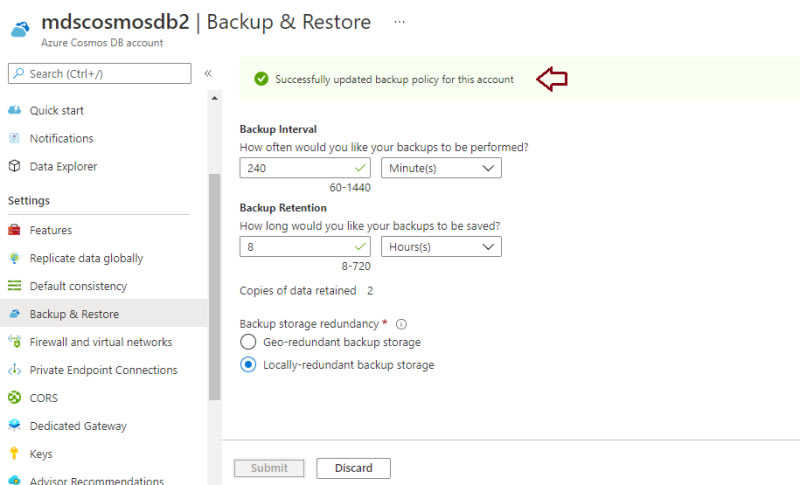The width and height of the screenshot is (800, 485).
Task: Click the info icon beside Backup storage redundancy
Action: 402,324
